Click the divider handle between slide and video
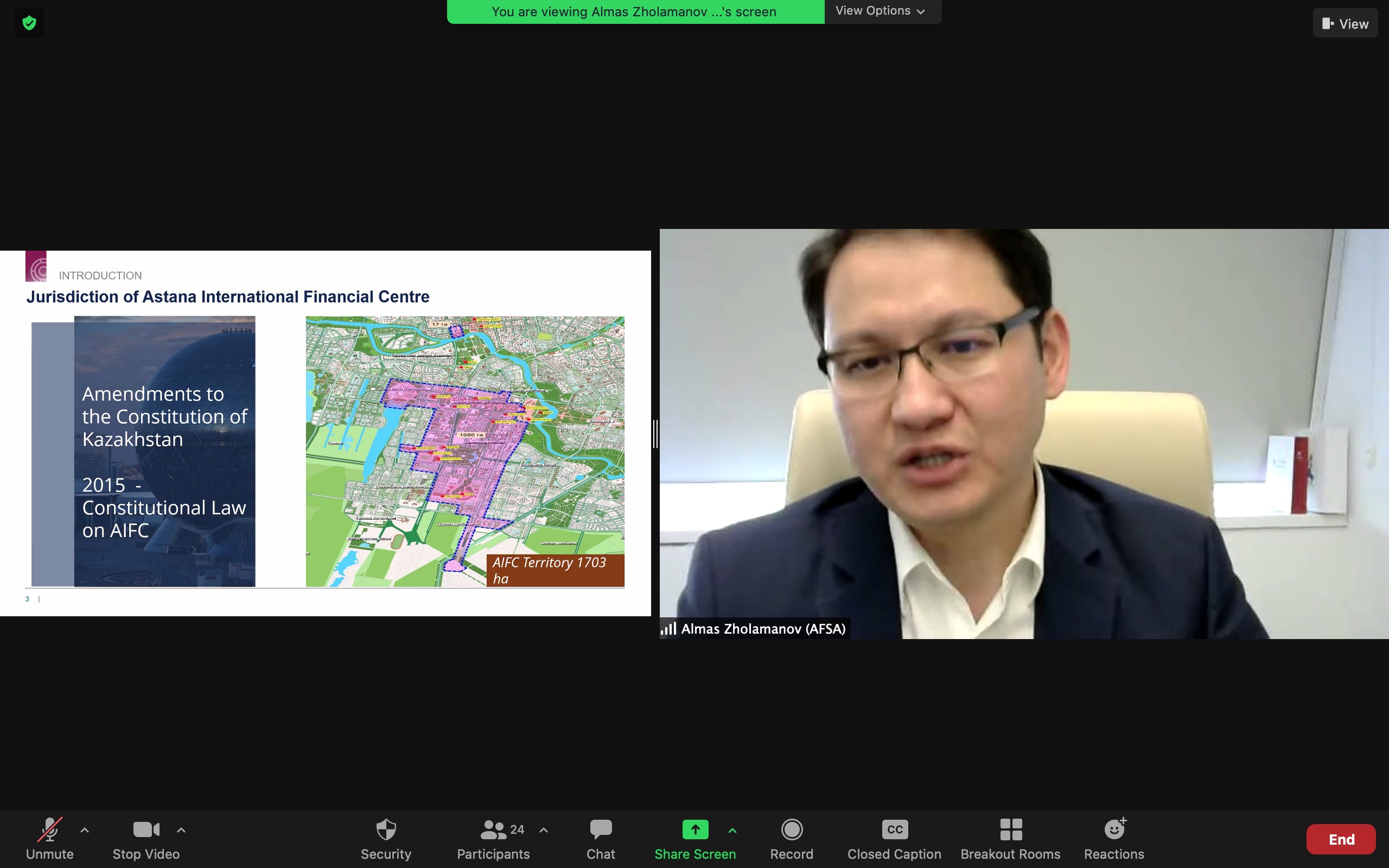The width and height of the screenshot is (1389, 868). [x=655, y=434]
